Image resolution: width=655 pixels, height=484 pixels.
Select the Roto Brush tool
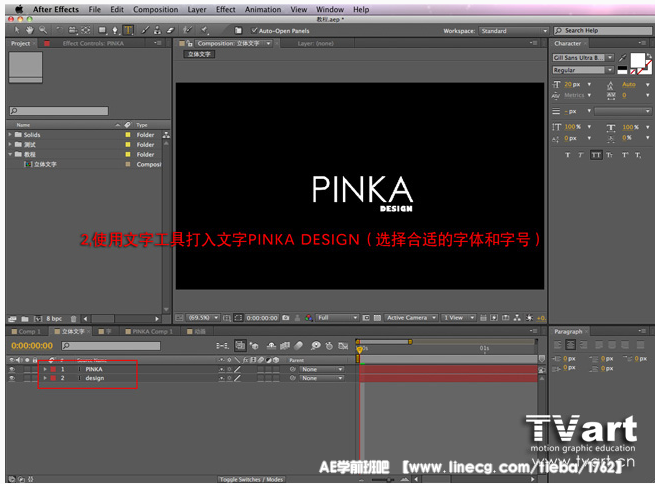(188, 30)
